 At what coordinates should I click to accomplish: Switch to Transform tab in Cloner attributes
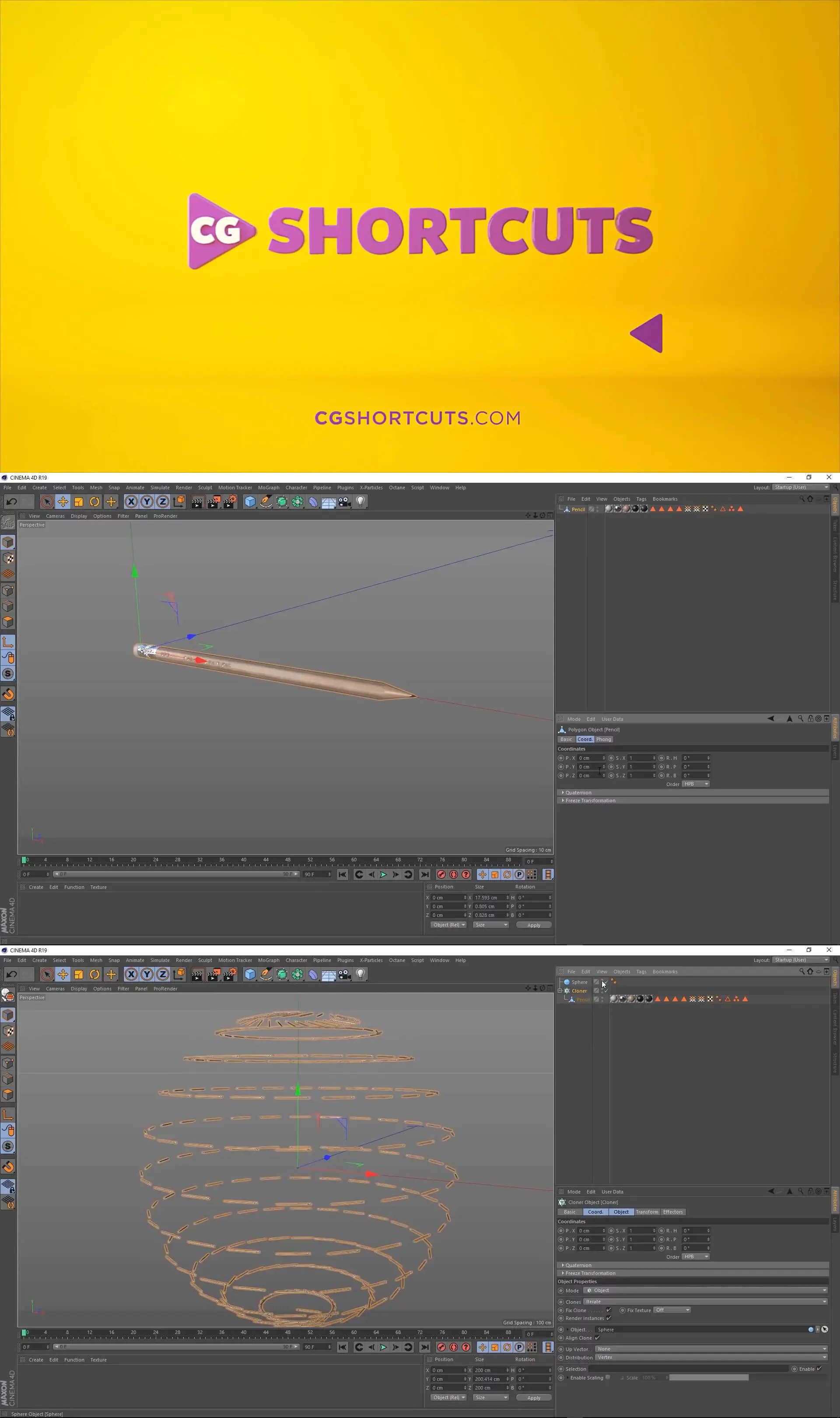coord(647,1212)
